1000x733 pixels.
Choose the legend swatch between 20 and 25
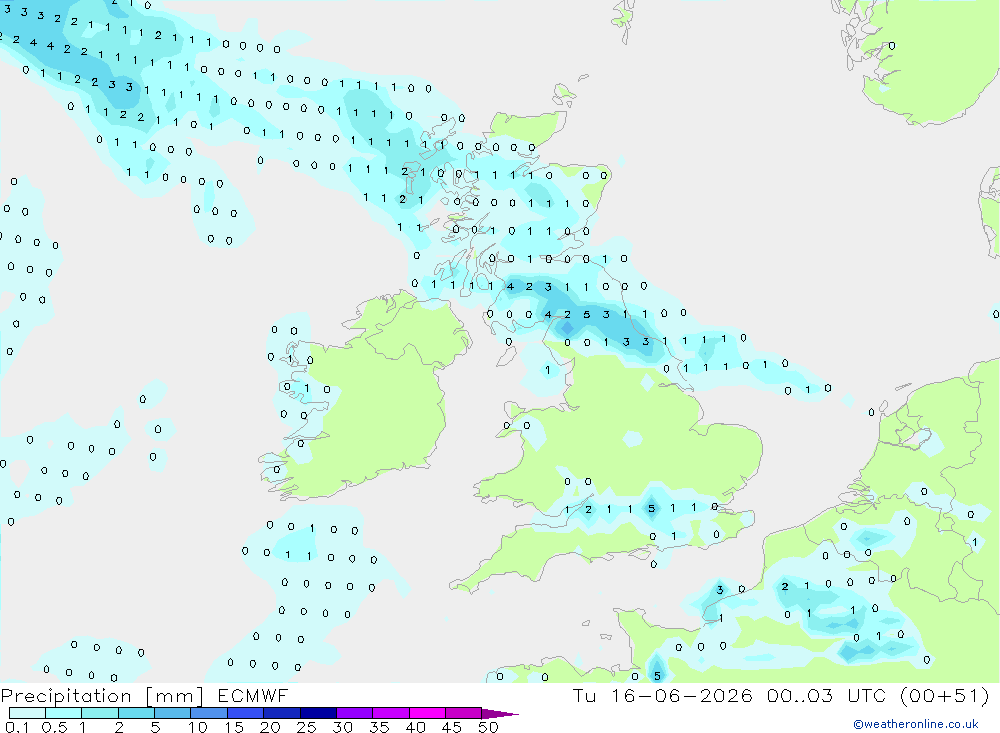(x=282, y=713)
